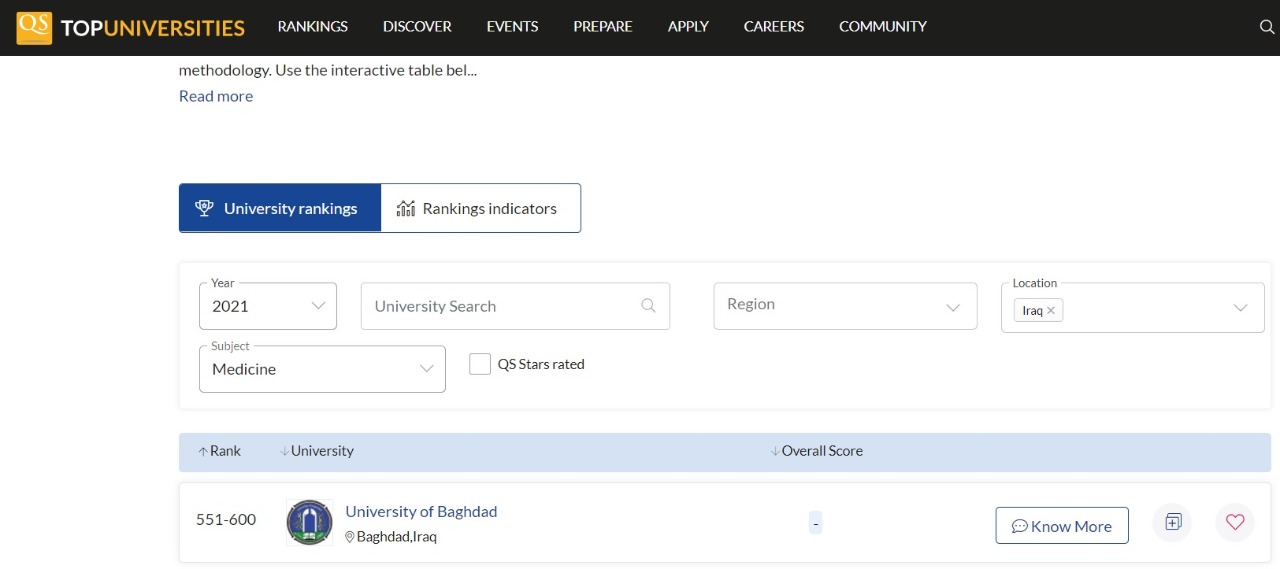1280x569 pixels.
Task: Sort by Rank column arrow
Action: coord(204,451)
